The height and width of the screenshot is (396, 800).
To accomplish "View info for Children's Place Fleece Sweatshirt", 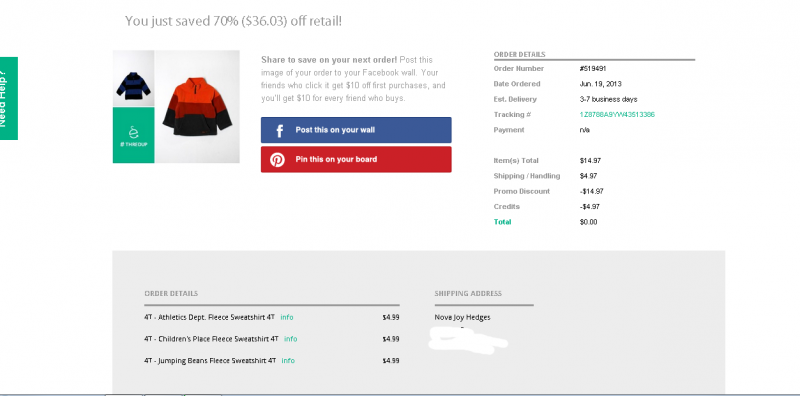I will [x=291, y=339].
